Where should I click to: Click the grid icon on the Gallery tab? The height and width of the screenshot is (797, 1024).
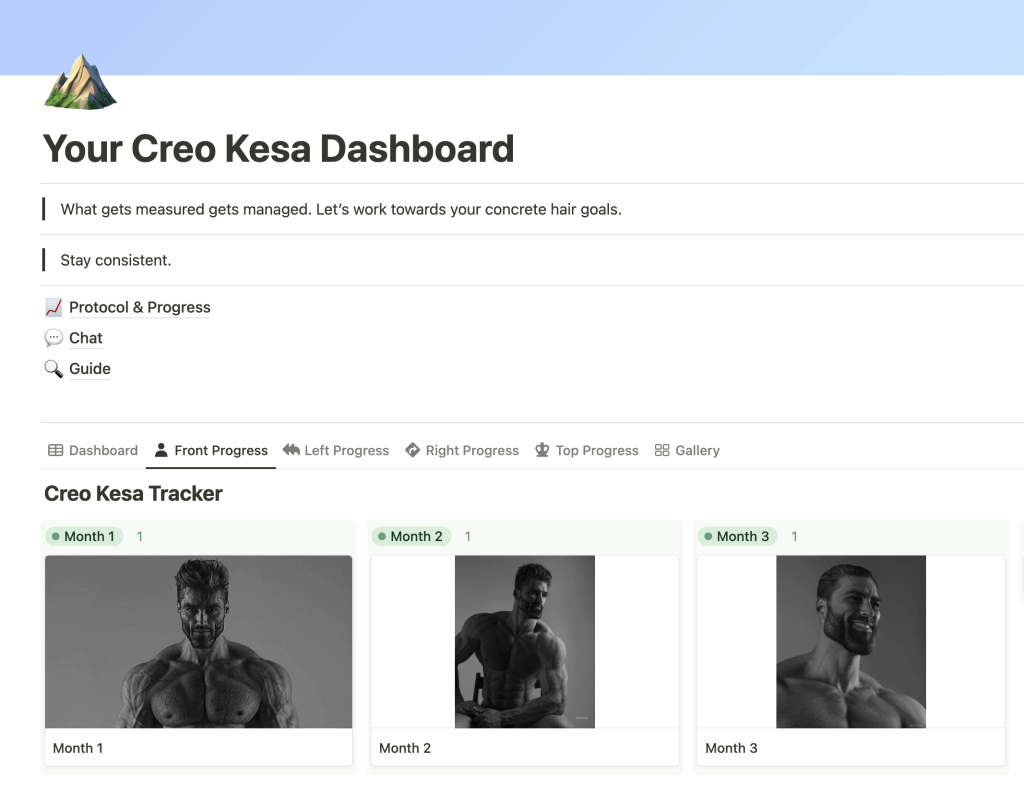[662, 450]
